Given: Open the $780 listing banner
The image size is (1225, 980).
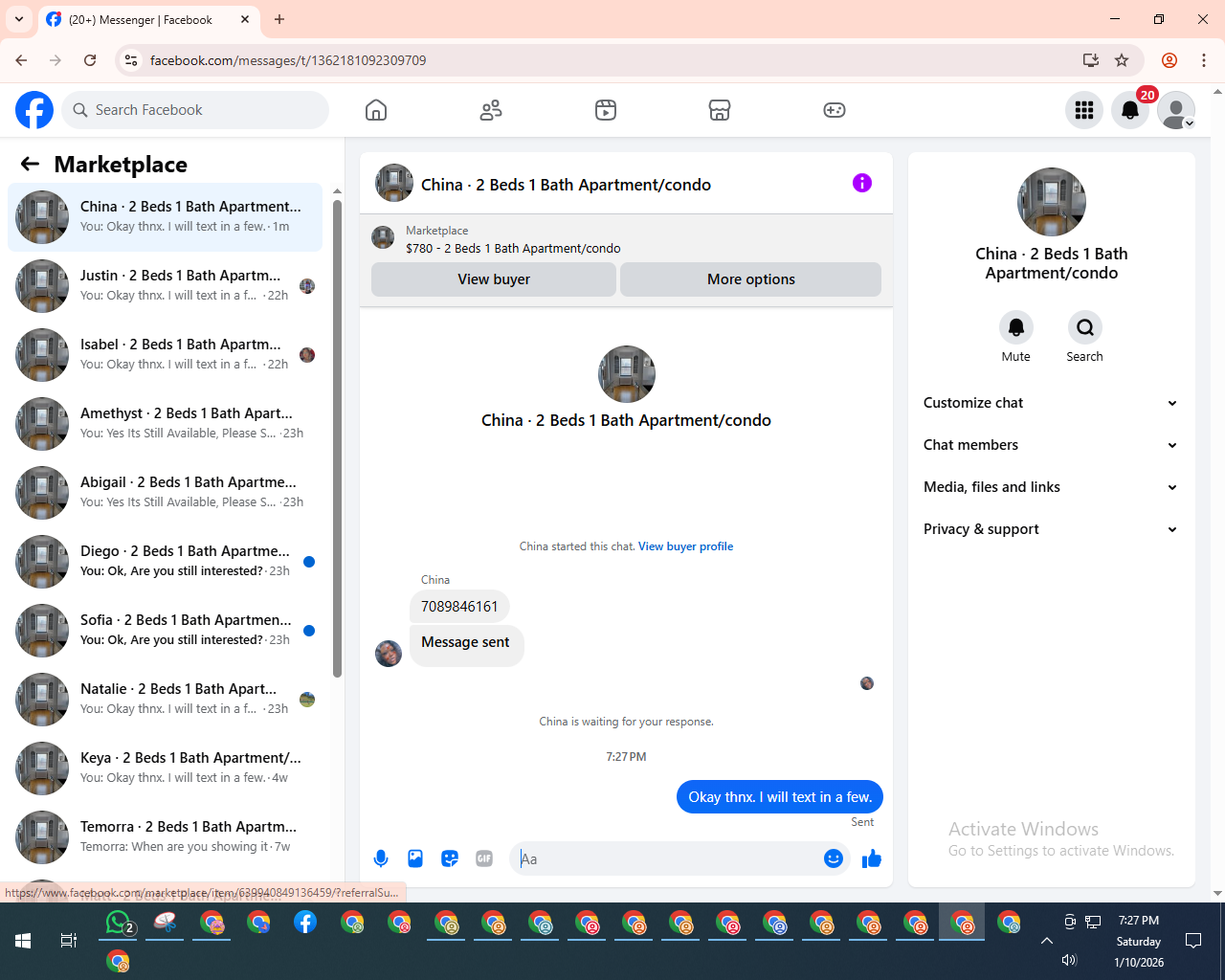Looking at the screenshot, I should [x=626, y=239].
